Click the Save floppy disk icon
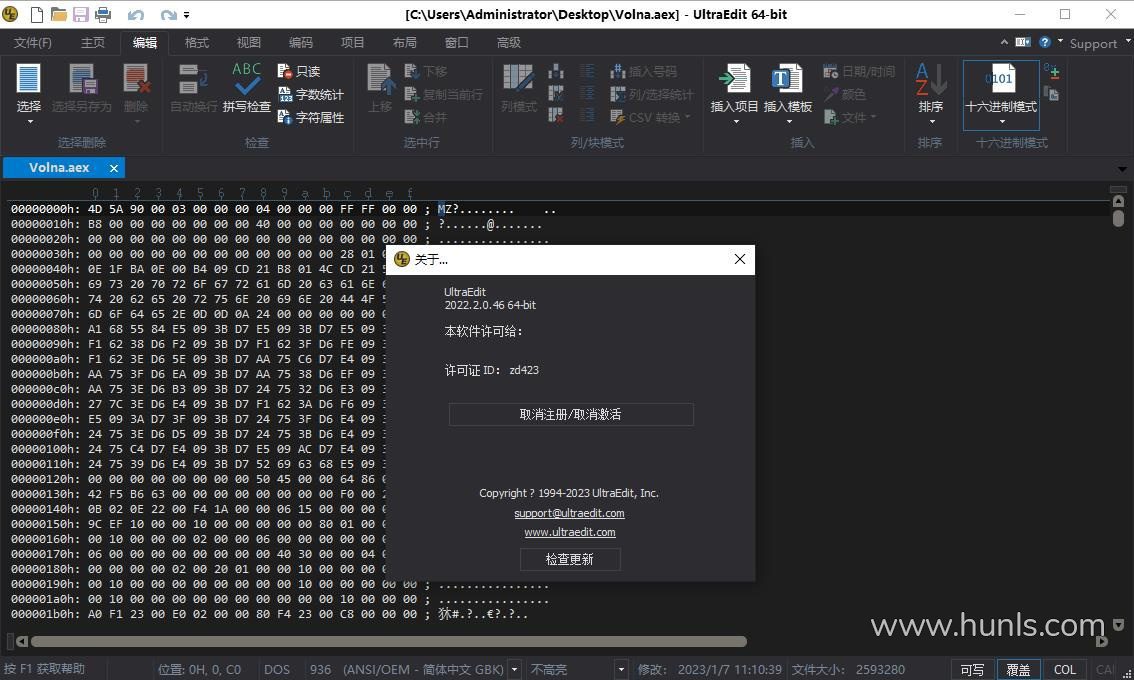The width and height of the screenshot is (1134, 680). click(x=80, y=14)
